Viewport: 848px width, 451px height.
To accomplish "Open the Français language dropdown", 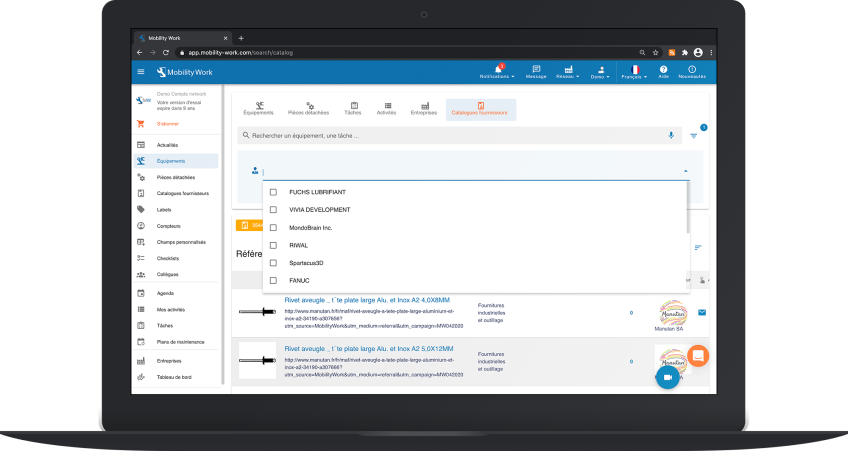I will [634, 72].
